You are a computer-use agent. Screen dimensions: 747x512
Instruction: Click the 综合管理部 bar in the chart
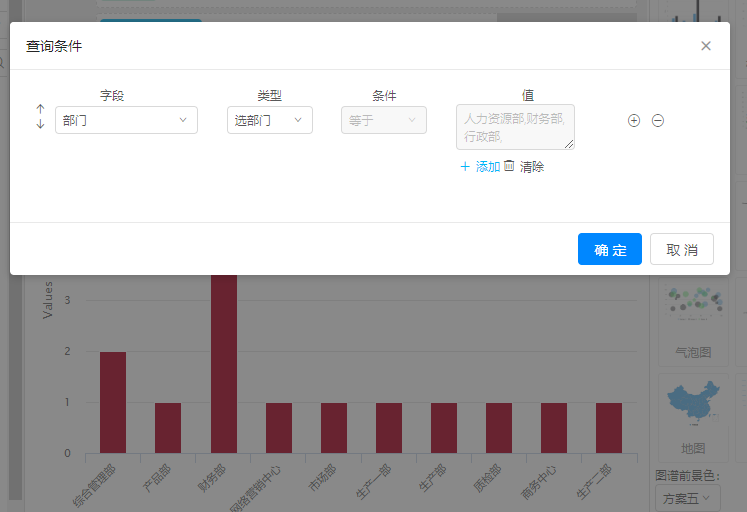pyautogui.click(x=113, y=402)
